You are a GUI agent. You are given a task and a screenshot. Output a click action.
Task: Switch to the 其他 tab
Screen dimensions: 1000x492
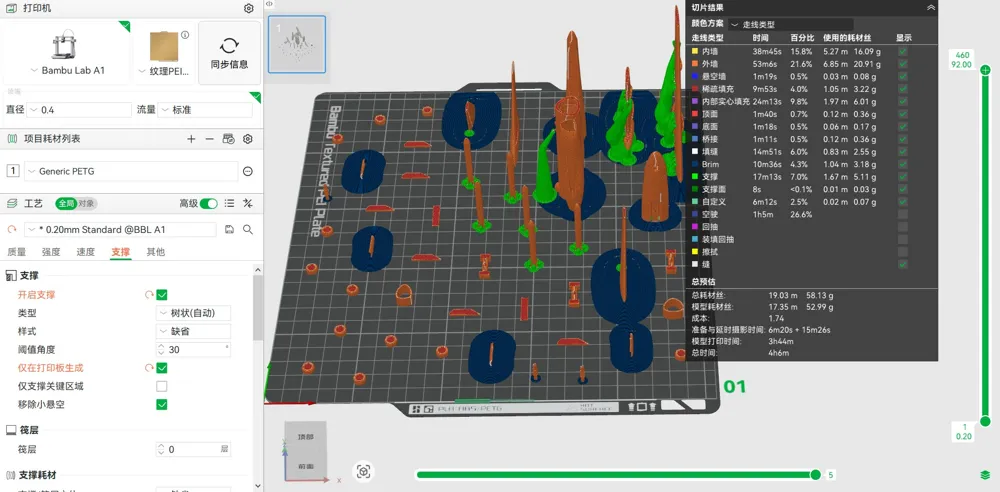(156, 252)
